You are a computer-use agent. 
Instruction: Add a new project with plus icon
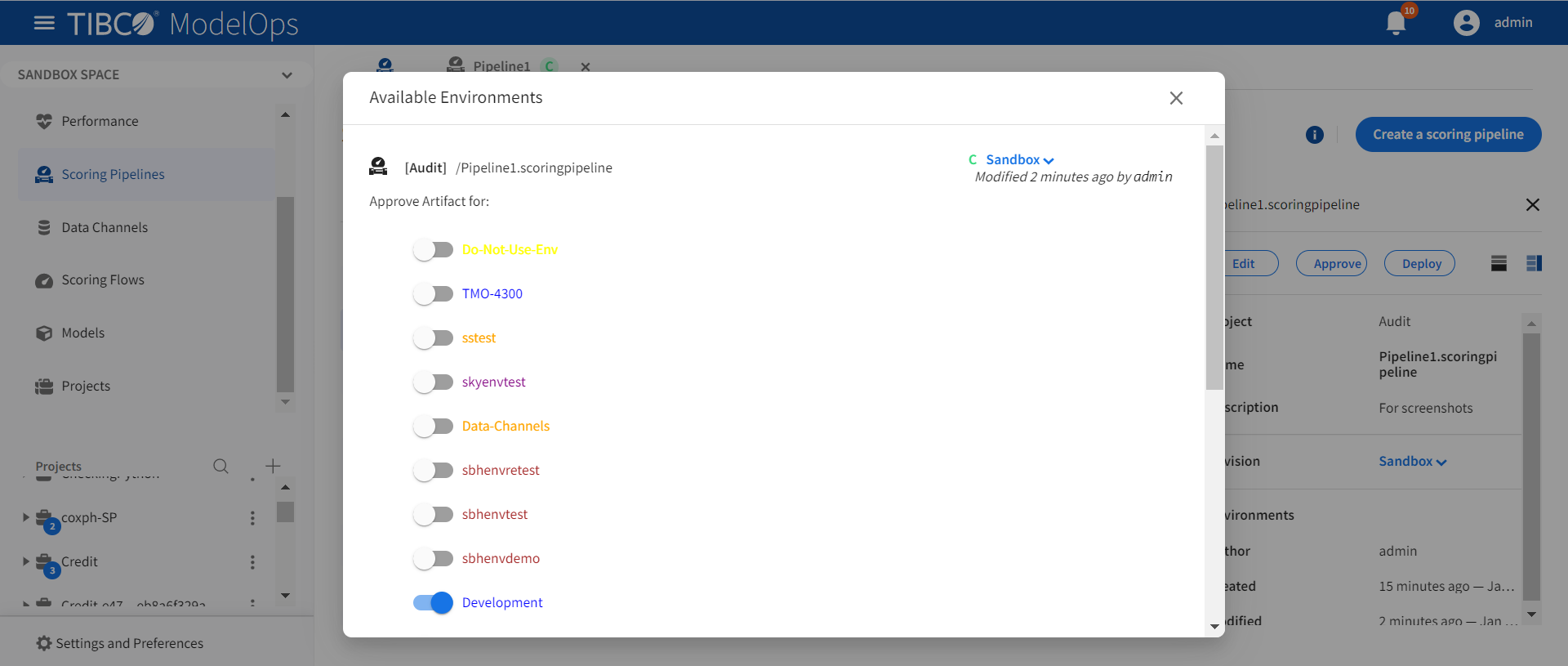273,466
